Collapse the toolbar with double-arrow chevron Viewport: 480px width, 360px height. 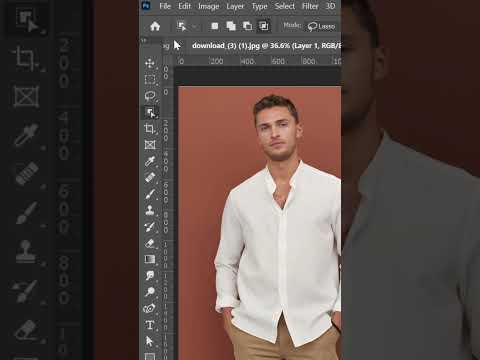click(x=144, y=40)
